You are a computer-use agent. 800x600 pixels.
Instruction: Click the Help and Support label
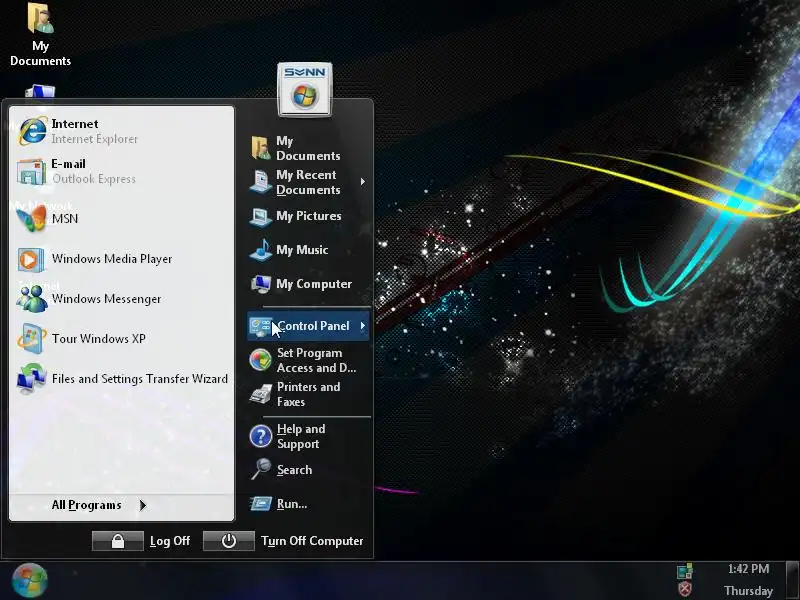click(301, 437)
